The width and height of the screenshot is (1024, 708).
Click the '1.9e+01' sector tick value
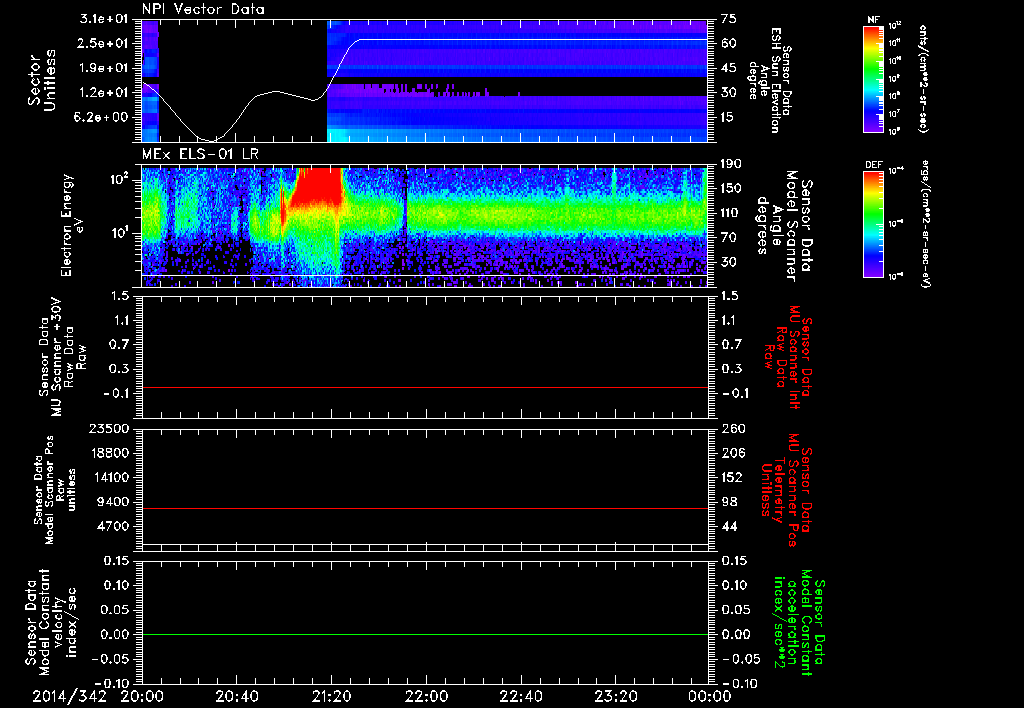tap(104, 68)
